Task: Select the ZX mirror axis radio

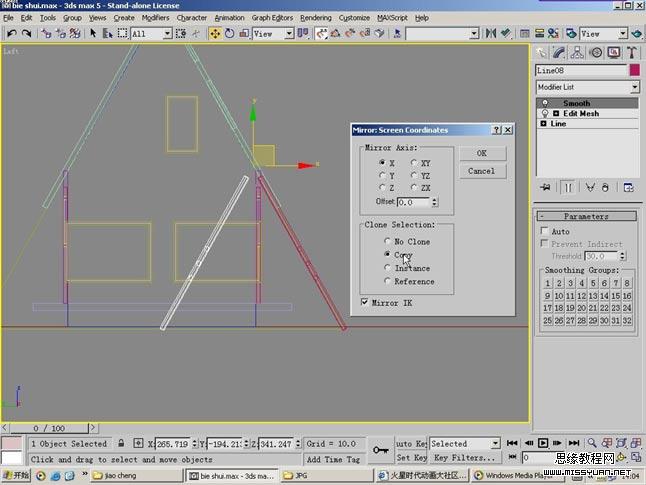Action: point(414,187)
